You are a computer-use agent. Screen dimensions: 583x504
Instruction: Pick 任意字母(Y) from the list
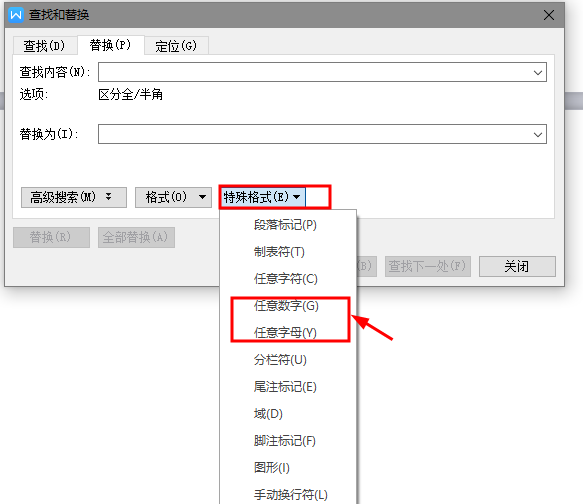285,333
